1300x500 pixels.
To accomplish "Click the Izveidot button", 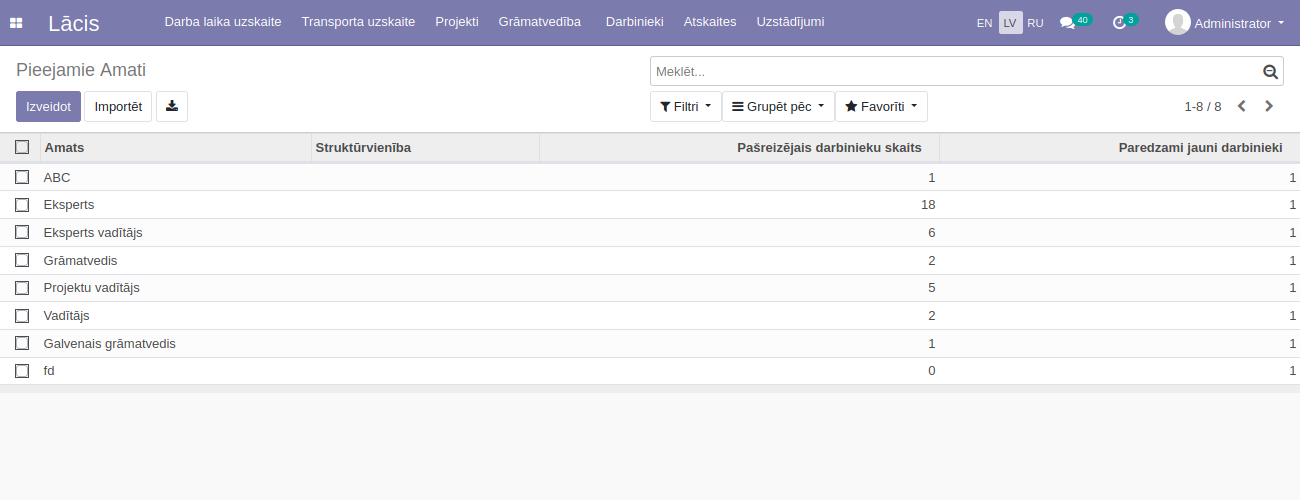I will tap(48, 106).
